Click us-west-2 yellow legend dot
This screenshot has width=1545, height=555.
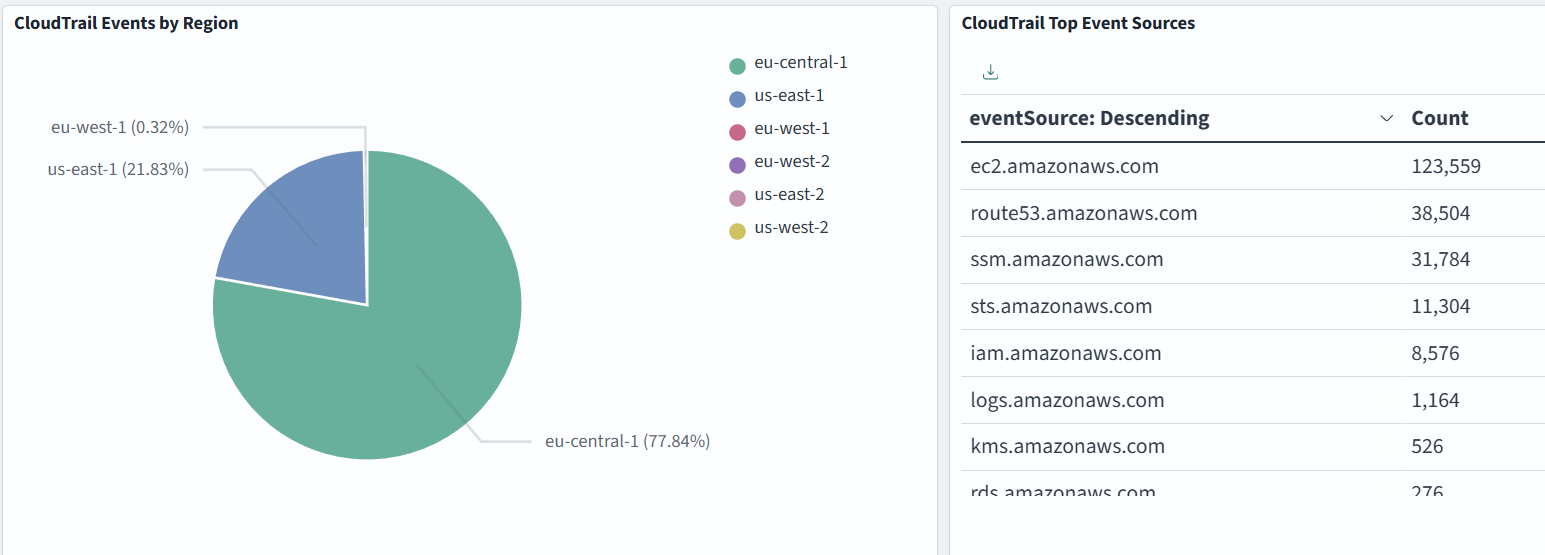point(738,231)
